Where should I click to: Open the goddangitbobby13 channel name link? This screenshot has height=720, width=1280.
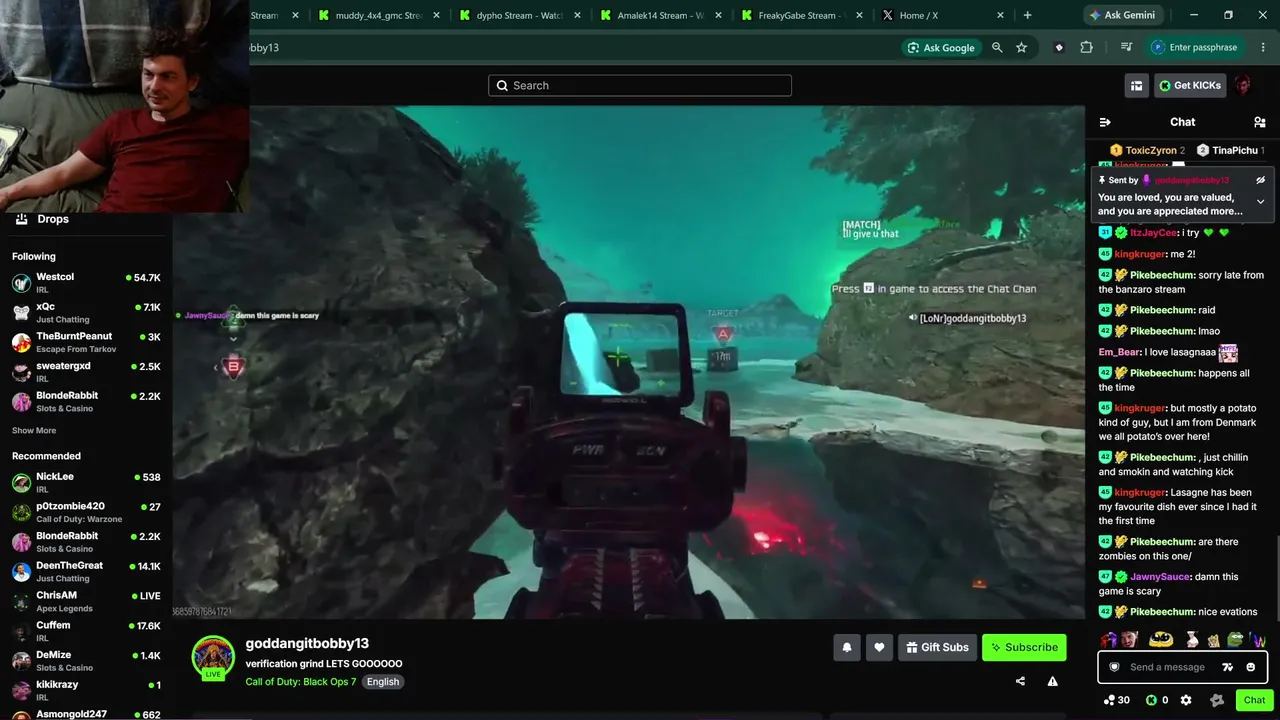coord(307,643)
